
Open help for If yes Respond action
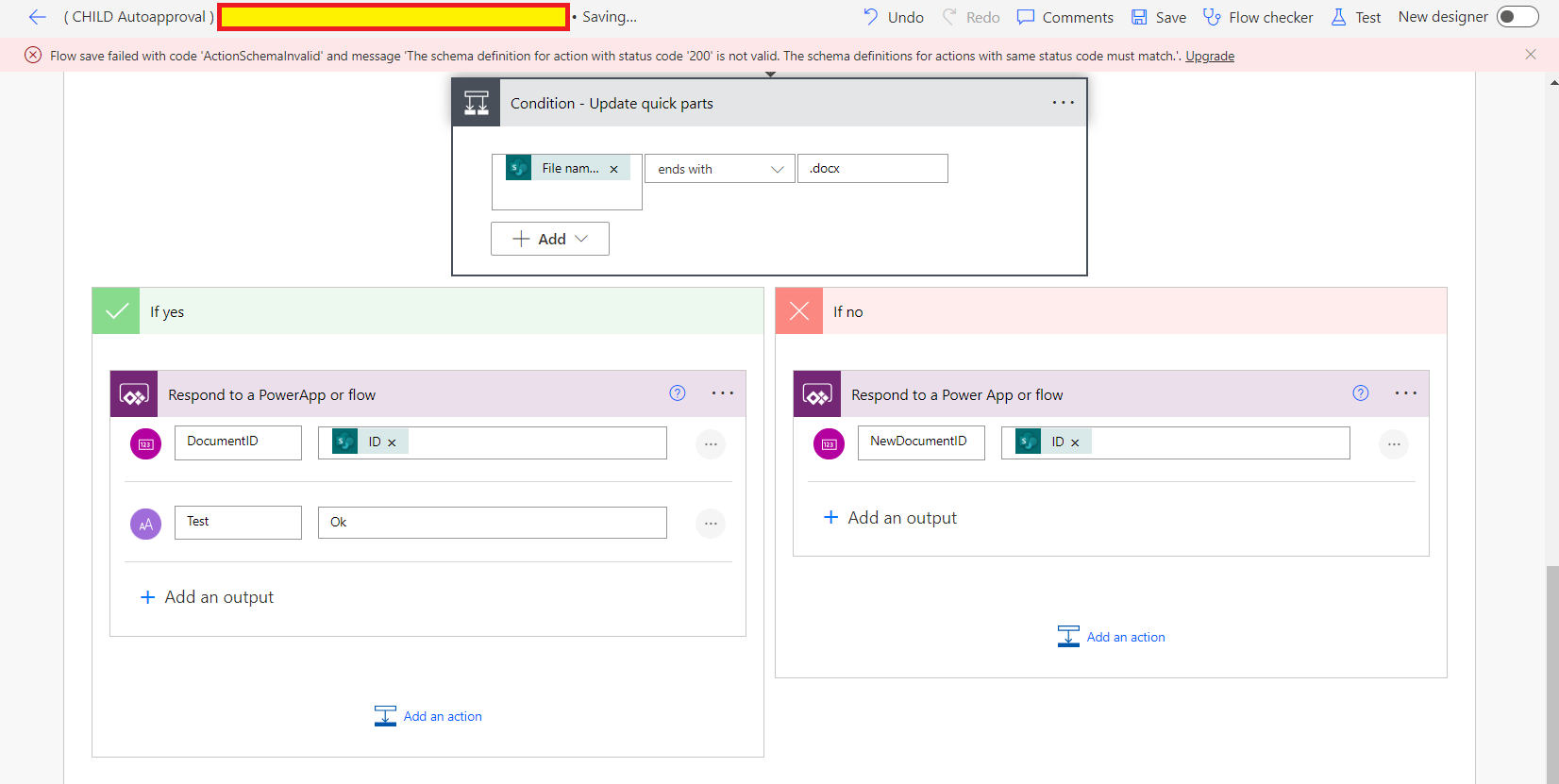click(x=678, y=393)
